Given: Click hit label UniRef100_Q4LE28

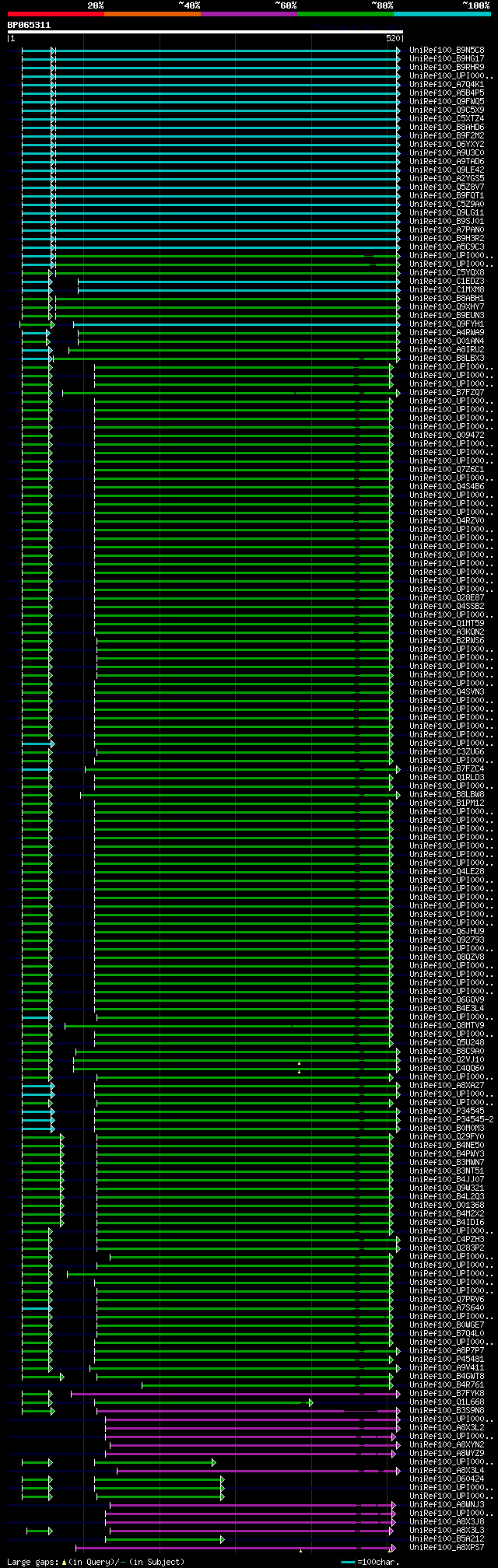Looking at the screenshot, I should [x=447, y=872].
